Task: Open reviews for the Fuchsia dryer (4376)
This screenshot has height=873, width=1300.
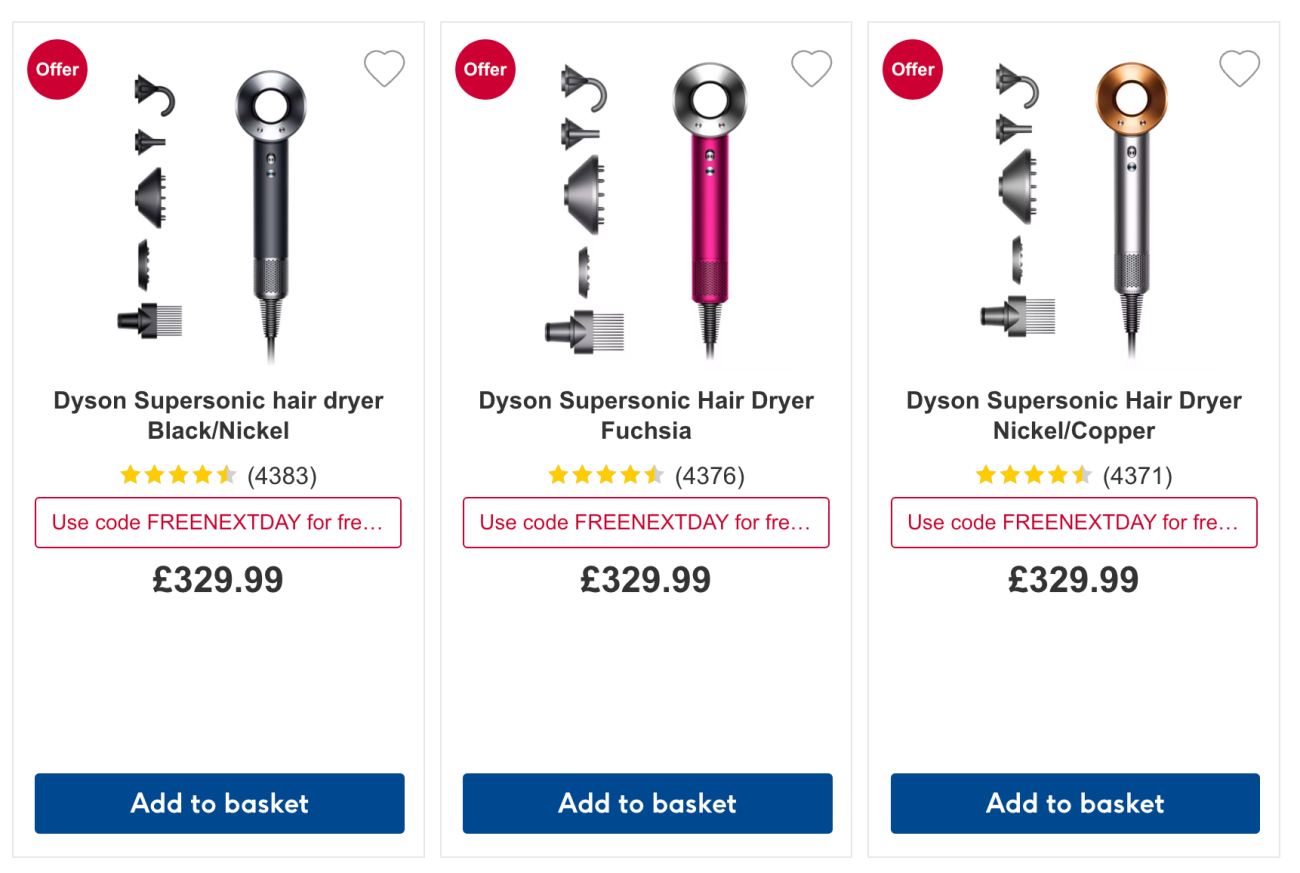Action: [711, 476]
